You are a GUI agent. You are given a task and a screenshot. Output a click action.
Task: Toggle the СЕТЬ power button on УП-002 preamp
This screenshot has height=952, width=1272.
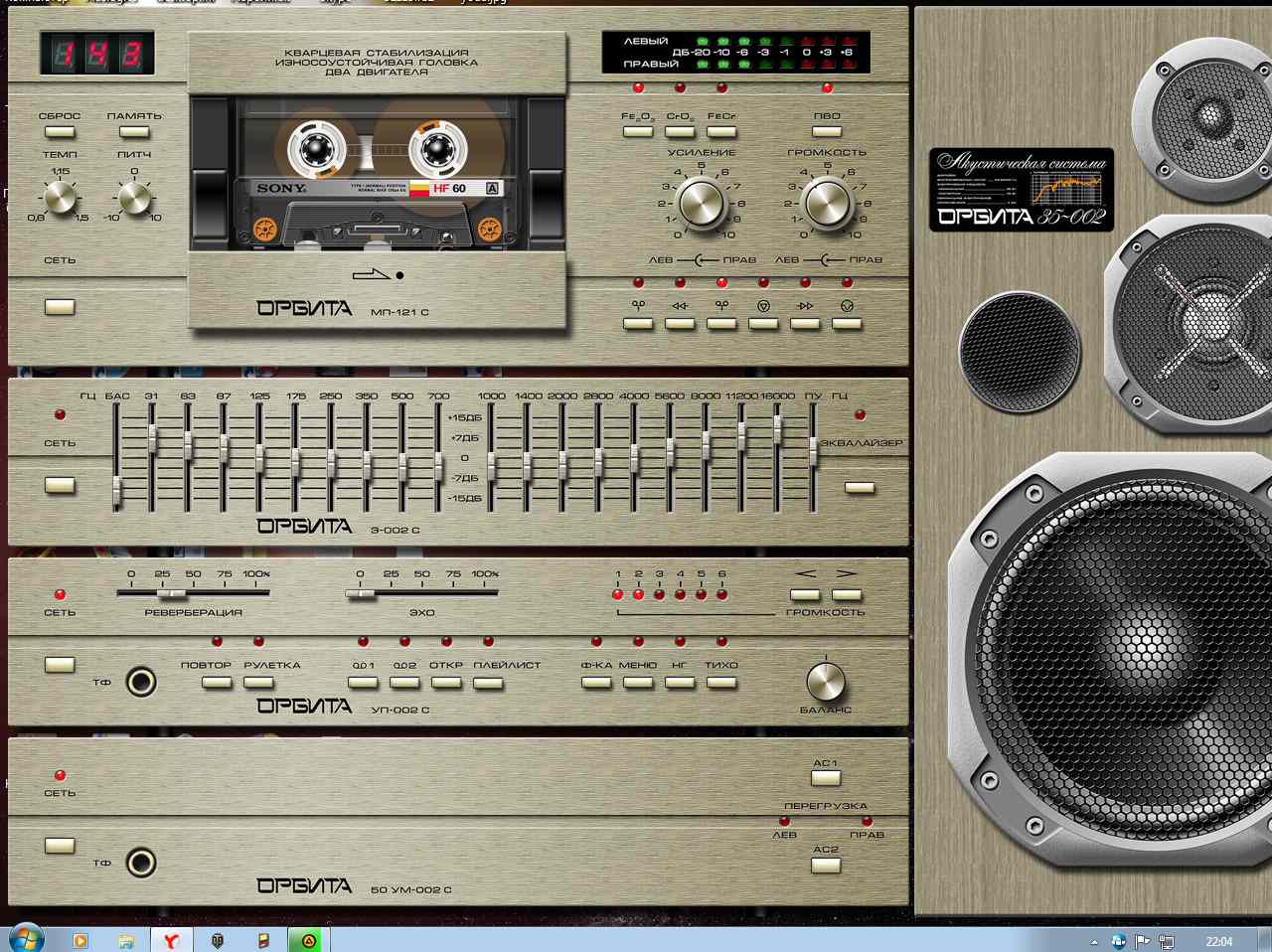60,665
